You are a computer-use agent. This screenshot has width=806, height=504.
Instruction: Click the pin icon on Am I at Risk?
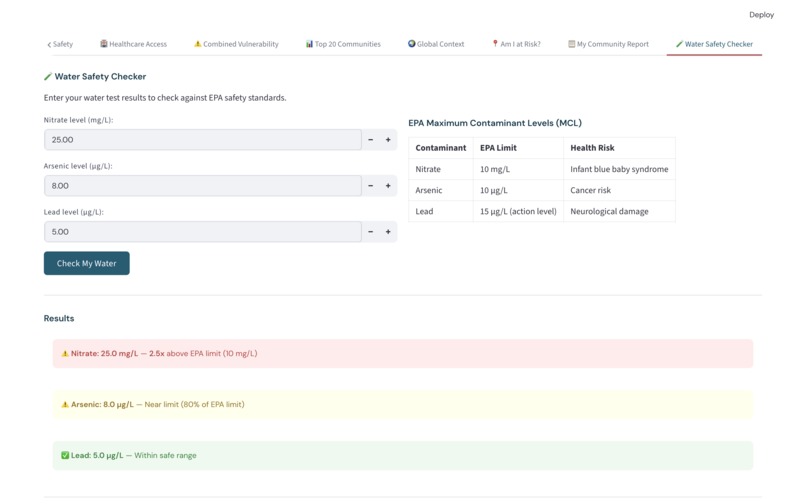[x=495, y=44]
